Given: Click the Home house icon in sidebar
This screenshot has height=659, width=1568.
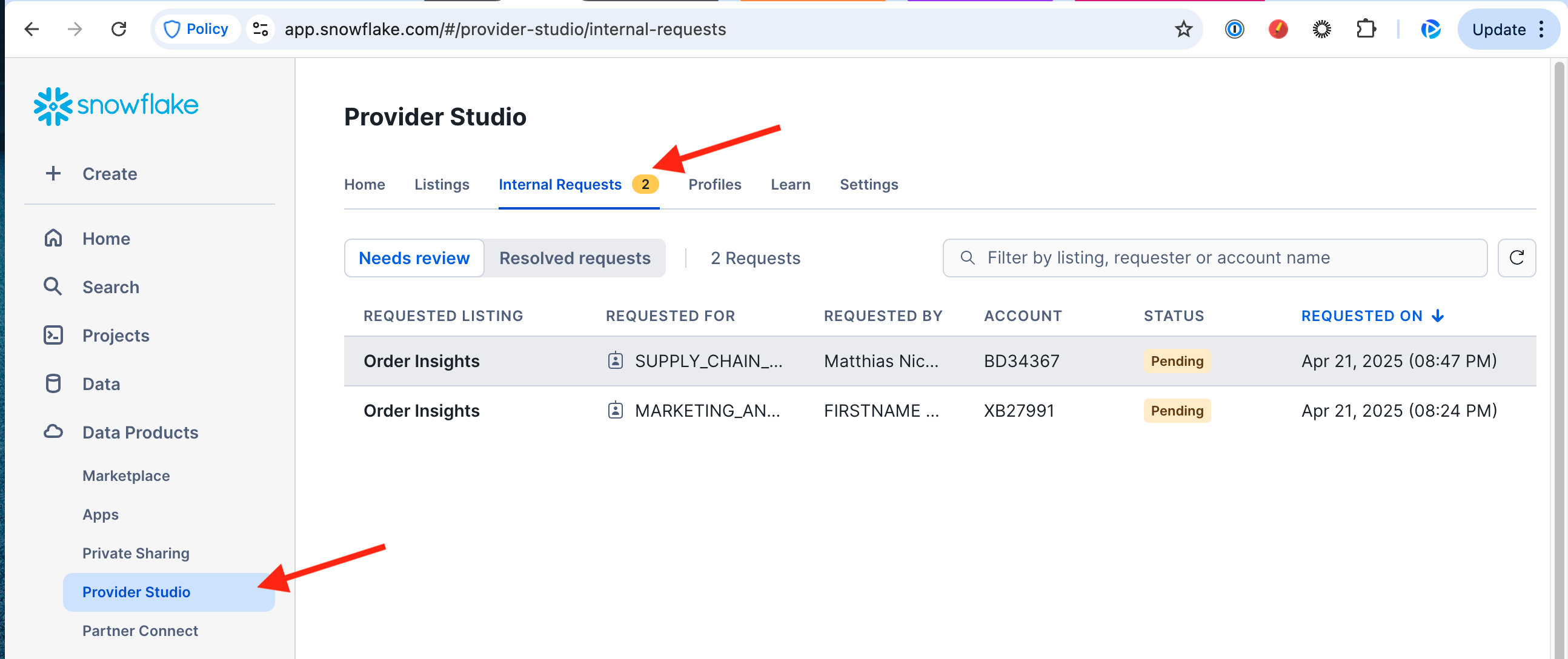Looking at the screenshot, I should (x=53, y=238).
